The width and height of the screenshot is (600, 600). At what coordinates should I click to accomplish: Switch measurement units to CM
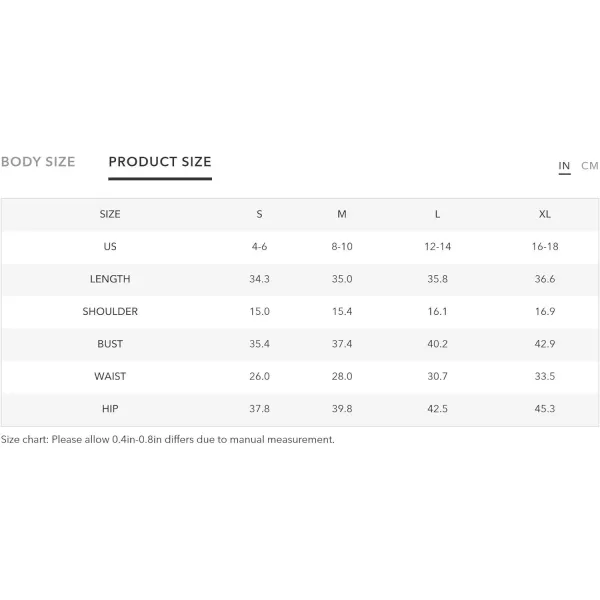click(x=590, y=166)
